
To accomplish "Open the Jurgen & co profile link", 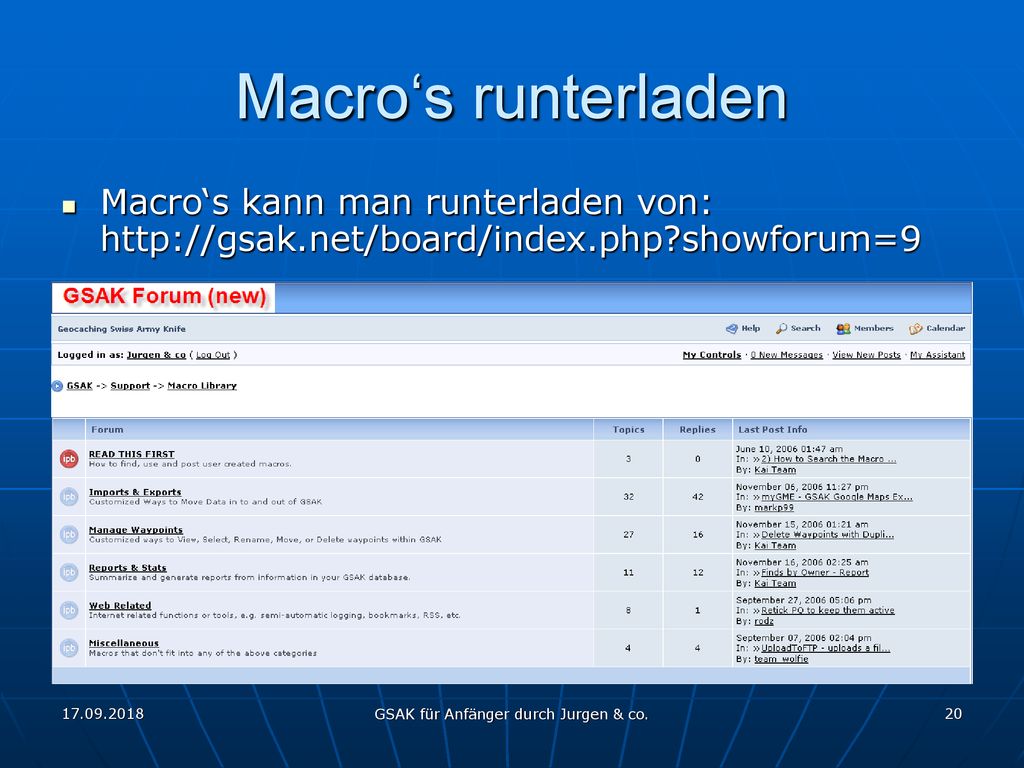I will coord(156,355).
